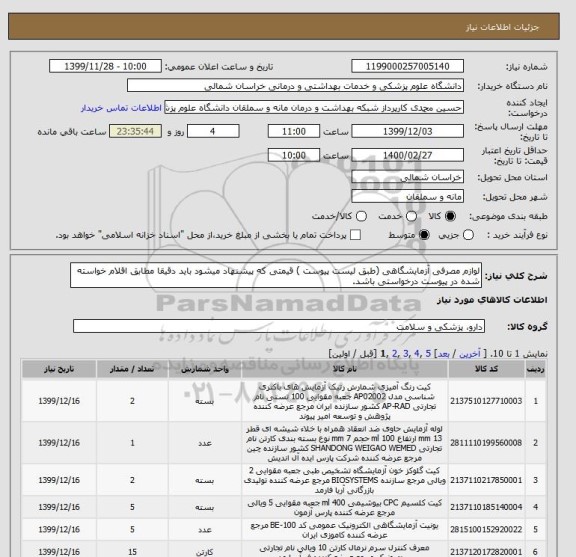
Task: Click the delivery city field مانه و سملقان
Action: pos(407,197)
